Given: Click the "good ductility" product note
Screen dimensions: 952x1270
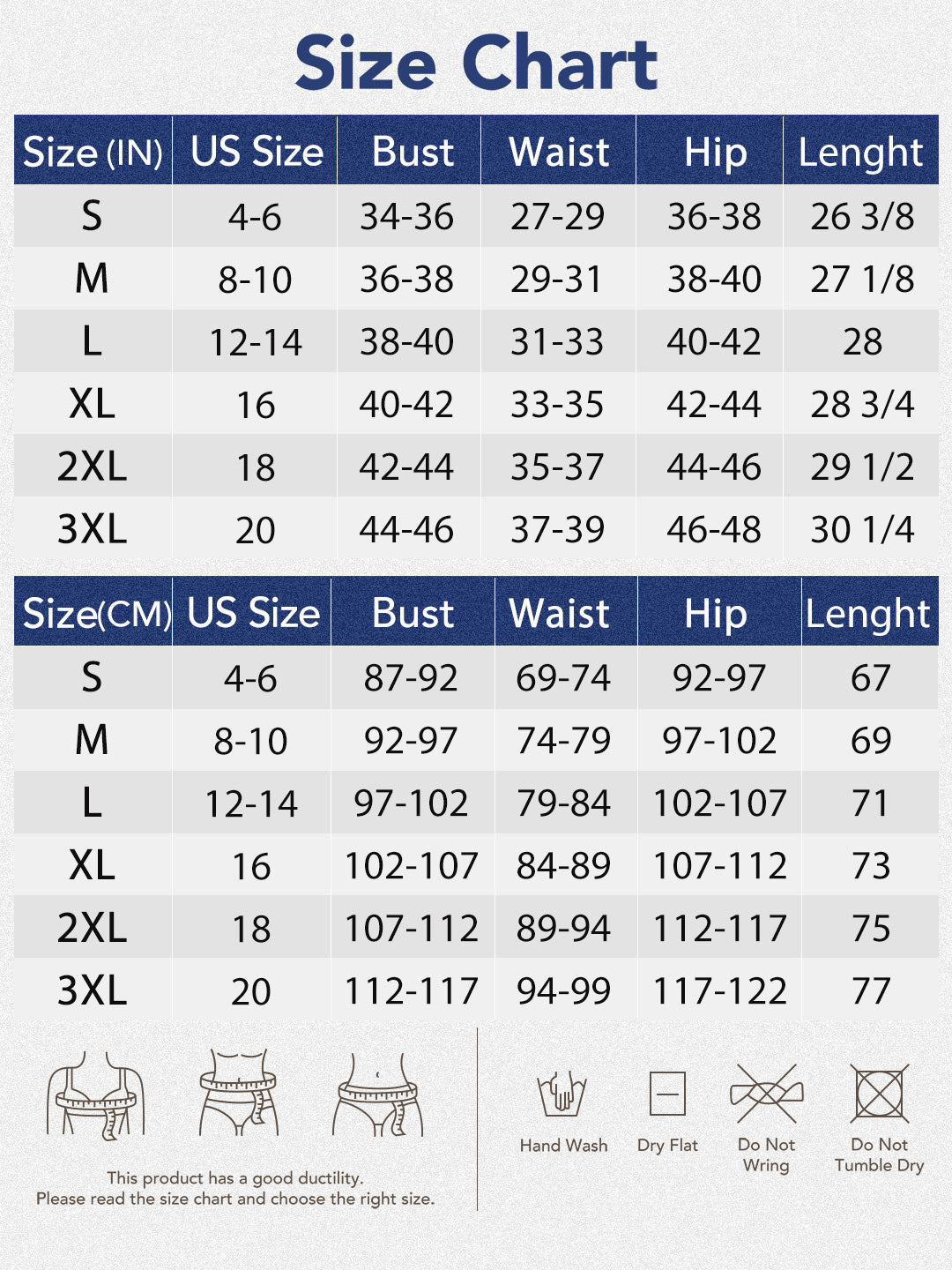Looking at the screenshot, I should click(235, 1177).
